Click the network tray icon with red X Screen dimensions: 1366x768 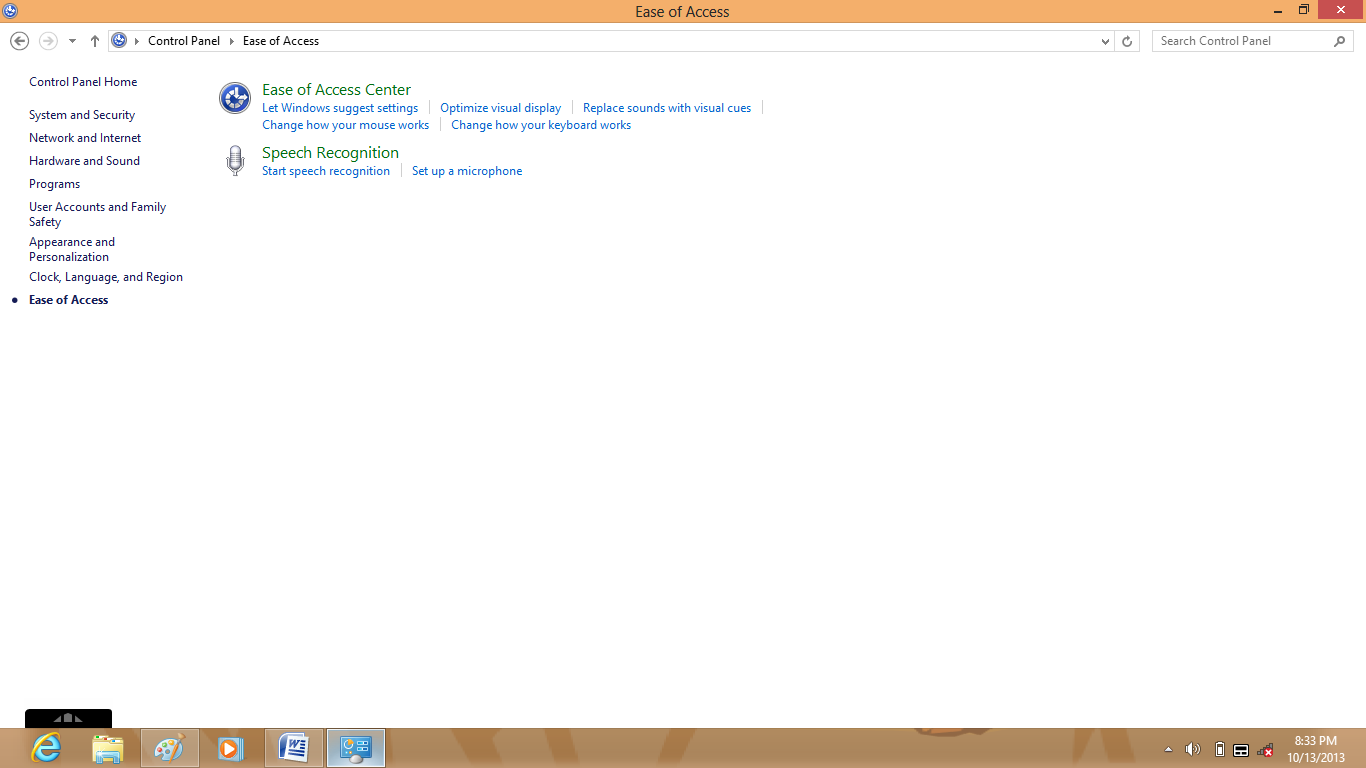tap(1265, 749)
